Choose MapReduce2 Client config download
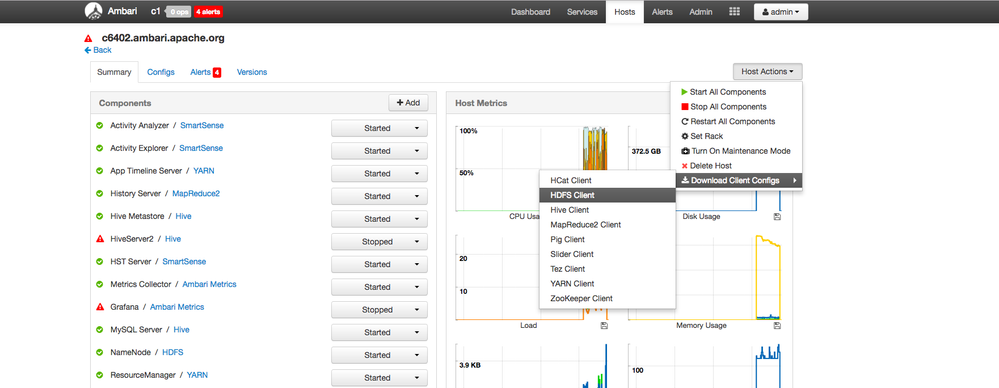Image resolution: width=999 pixels, height=388 pixels. [607, 224]
